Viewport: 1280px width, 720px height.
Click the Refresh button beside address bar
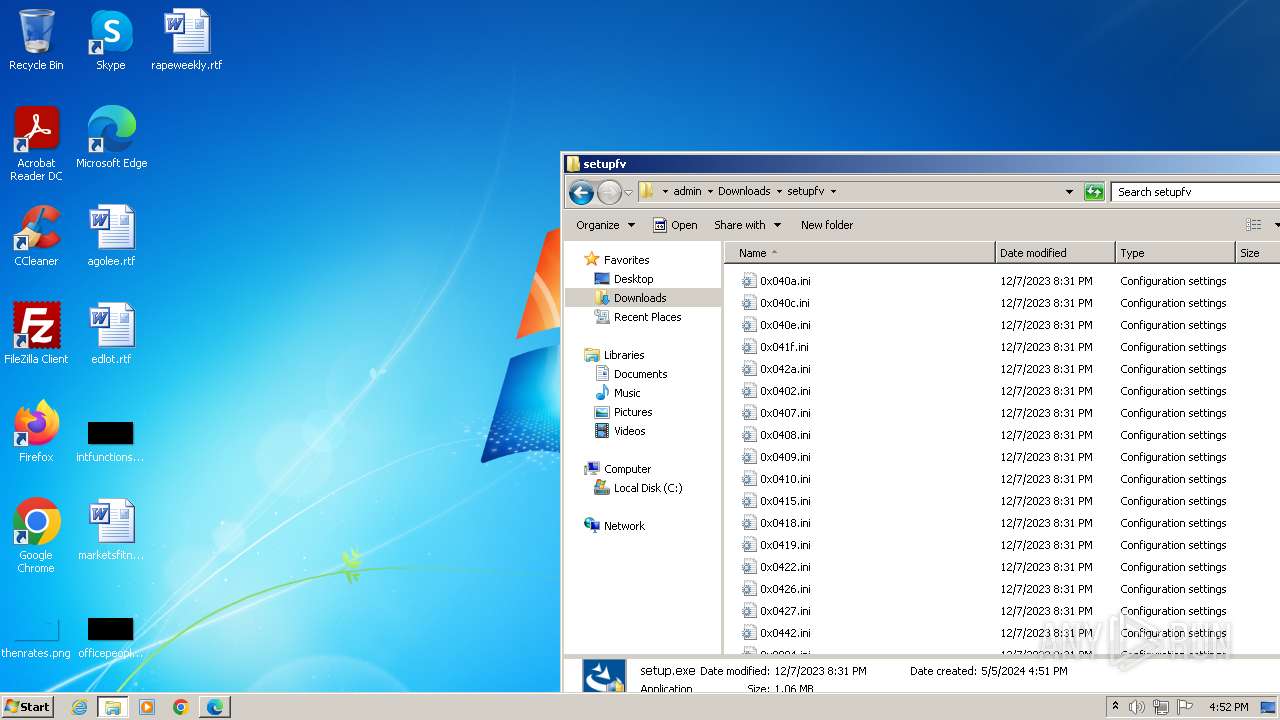point(1094,192)
